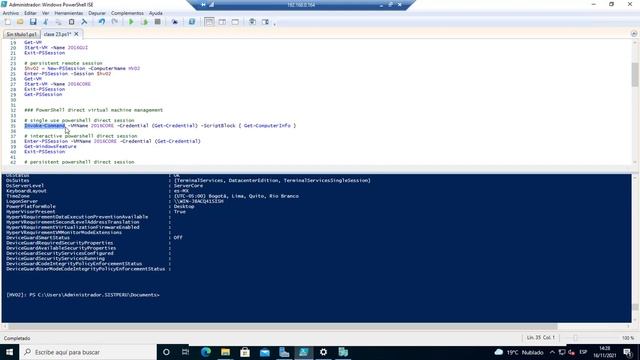640x360 pixels.
Task: Open File Explorer from taskbar
Action: coord(225,352)
